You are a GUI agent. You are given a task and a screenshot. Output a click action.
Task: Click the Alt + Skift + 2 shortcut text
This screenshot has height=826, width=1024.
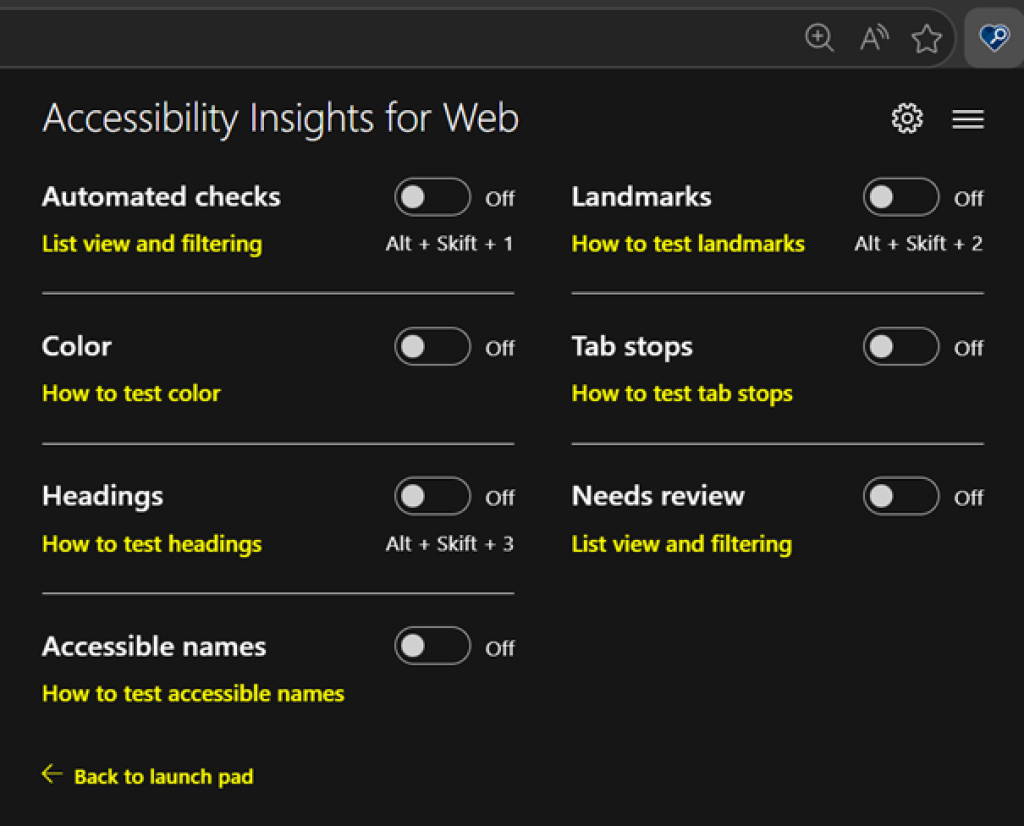pyautogui.click(x=918, y=244)
